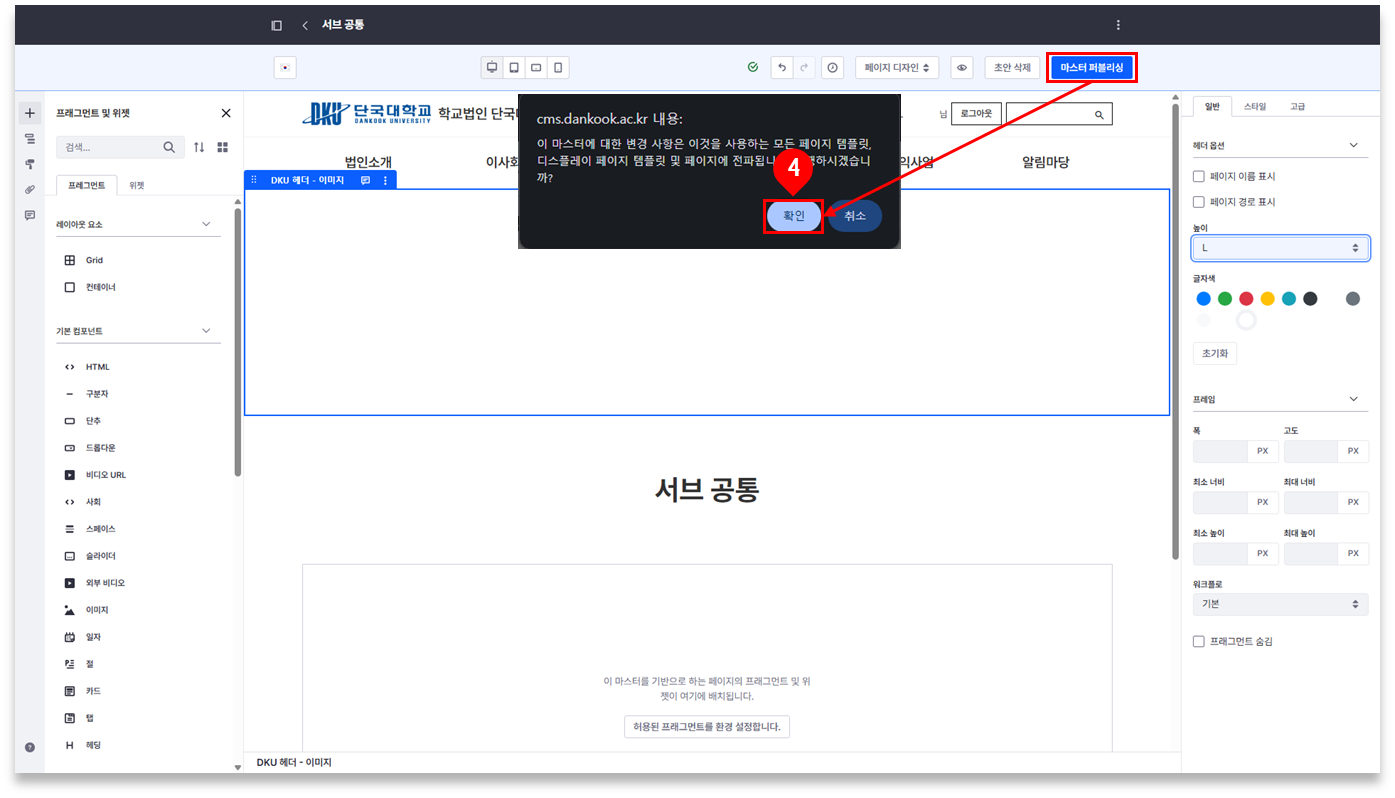The width and height of the screenshot is (1395, 798).
Task: Enable the 페이지 이름 표시 checkbox
Action: (x=1199, y=176)
